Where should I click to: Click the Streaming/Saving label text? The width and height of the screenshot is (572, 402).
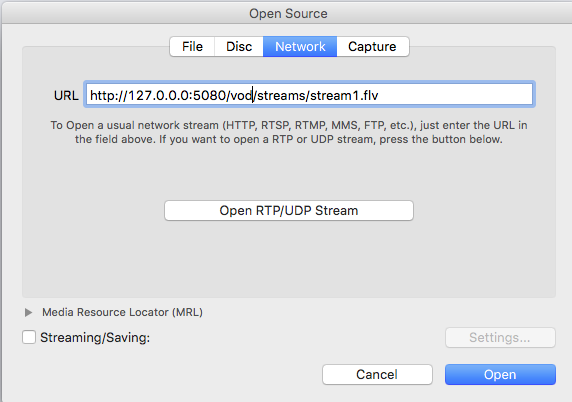click(95, 337)
